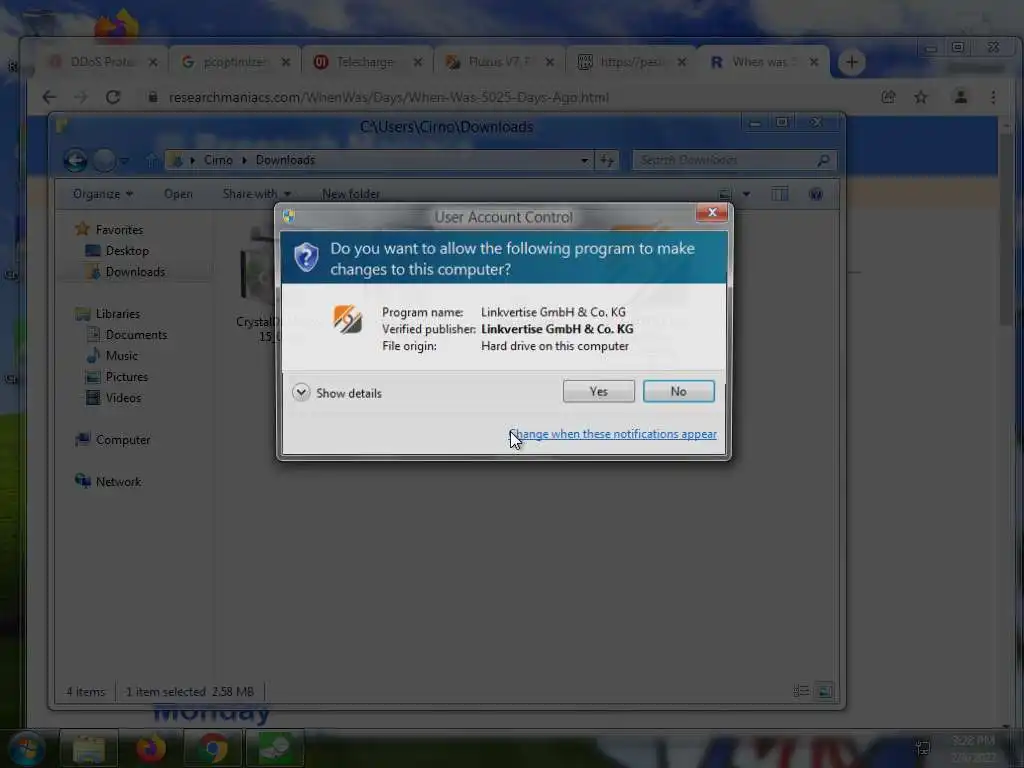The height and width of the screenshot is (768, 1024).
Task: Switch to the Telecharger browser tab
Action: 365,62
